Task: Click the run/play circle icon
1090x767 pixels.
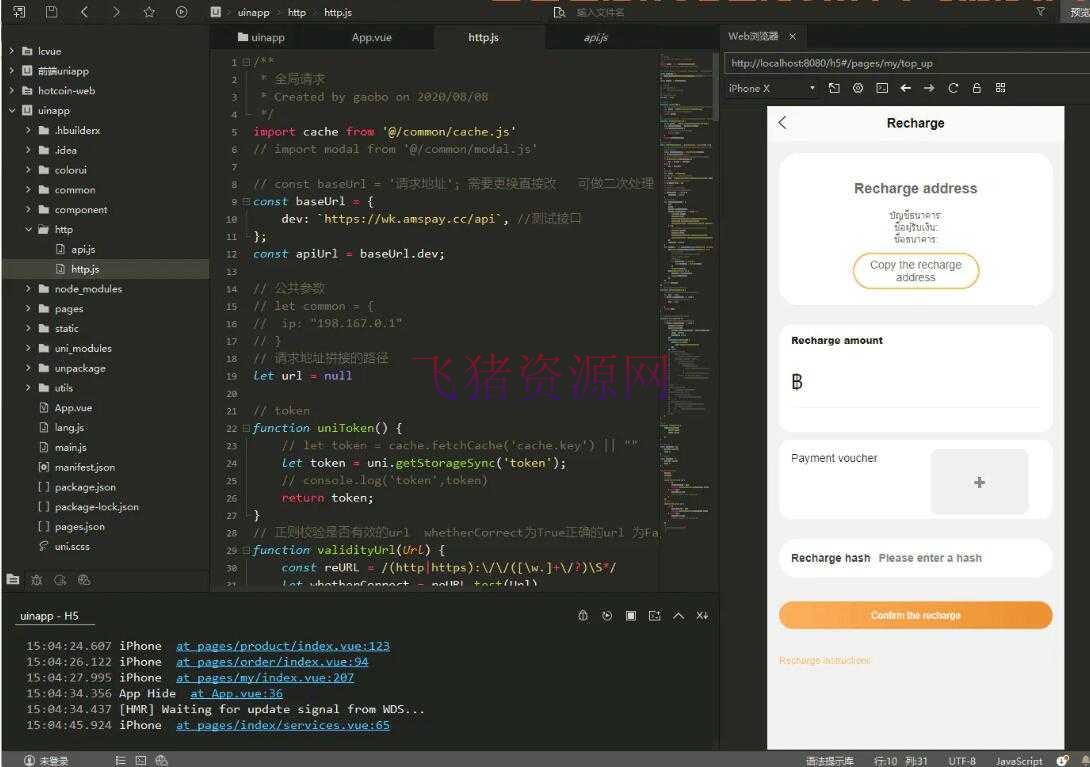Action: pyautogui.click(x=181, y=12)
